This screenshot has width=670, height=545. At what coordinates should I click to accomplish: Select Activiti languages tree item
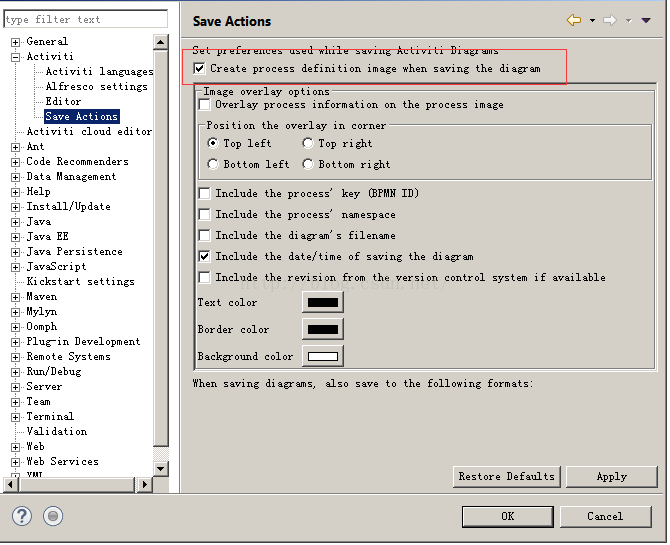coord(99,71)
